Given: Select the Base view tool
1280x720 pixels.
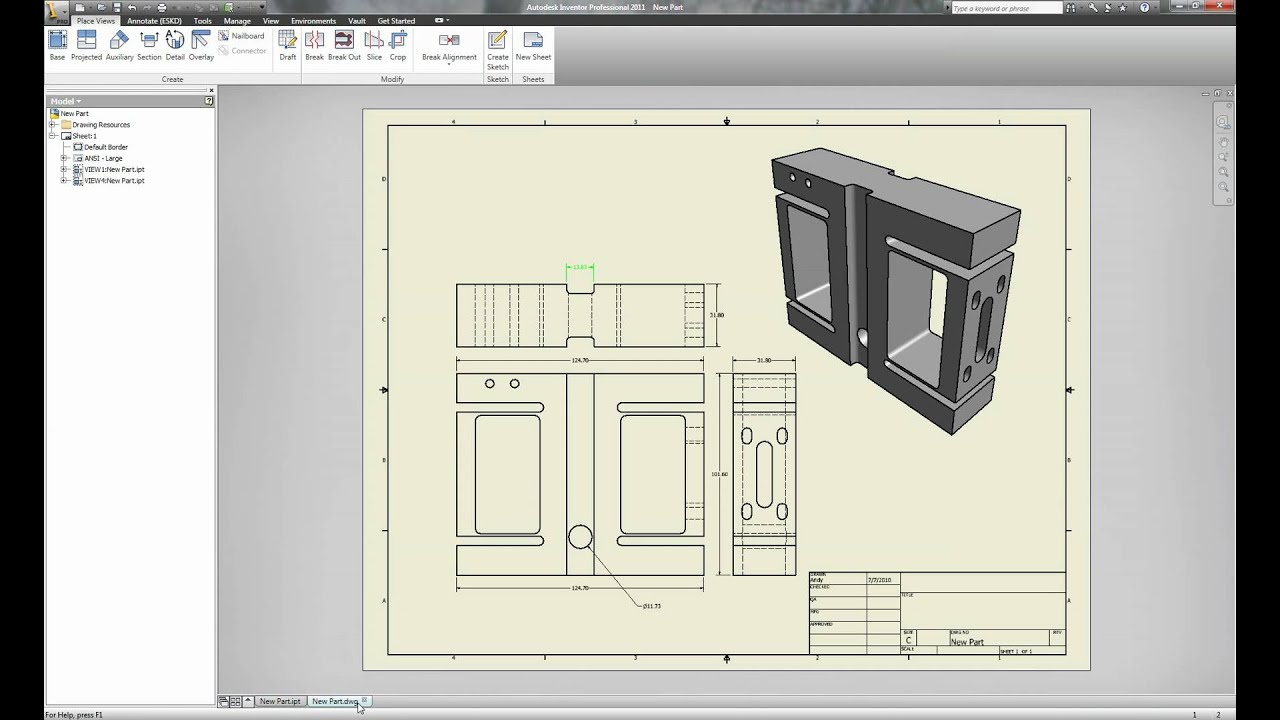Looking at the screenshot, I should (x=57, y=45).
